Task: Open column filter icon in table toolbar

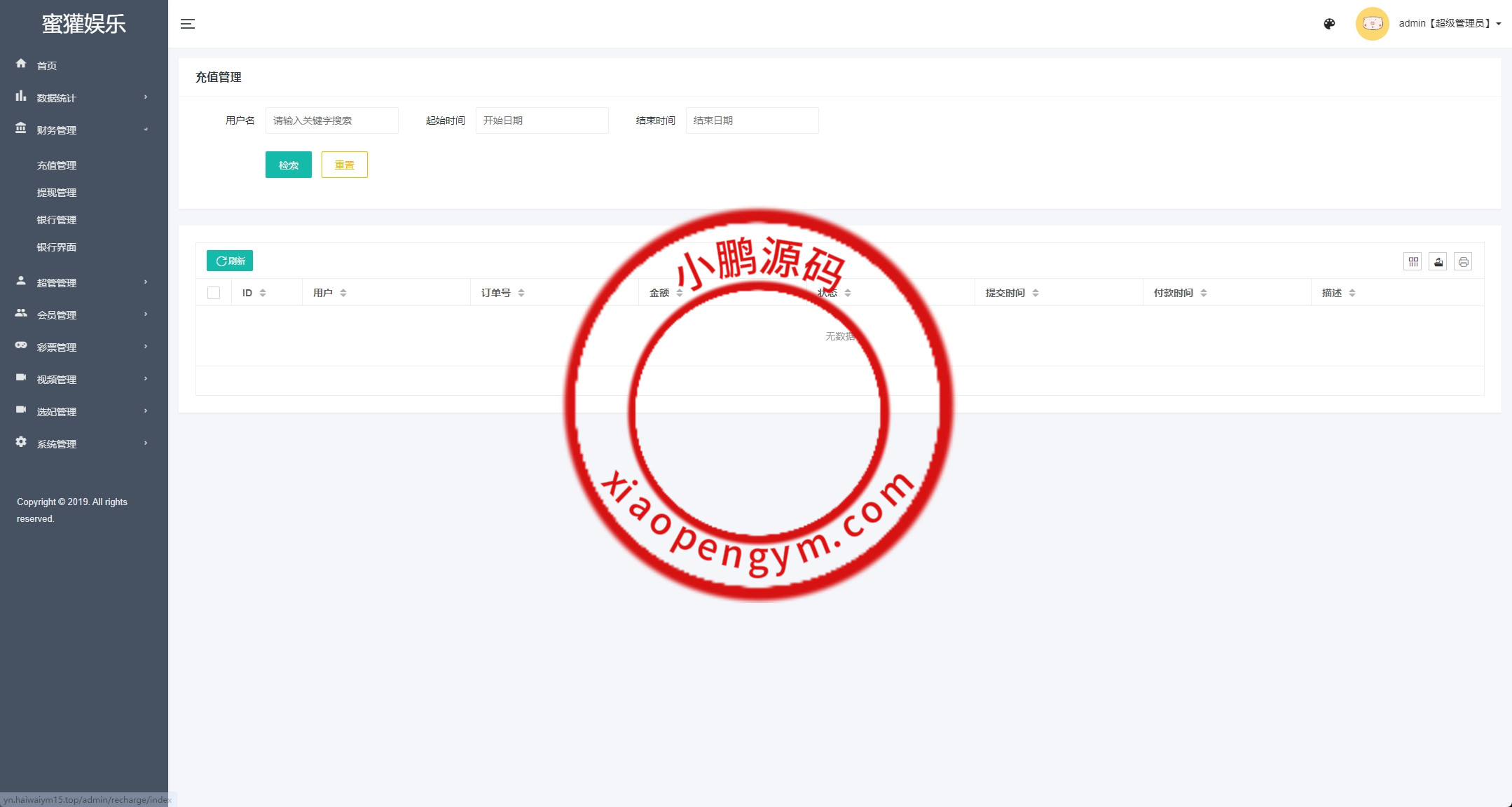Action: click(x=1413, y=262)
